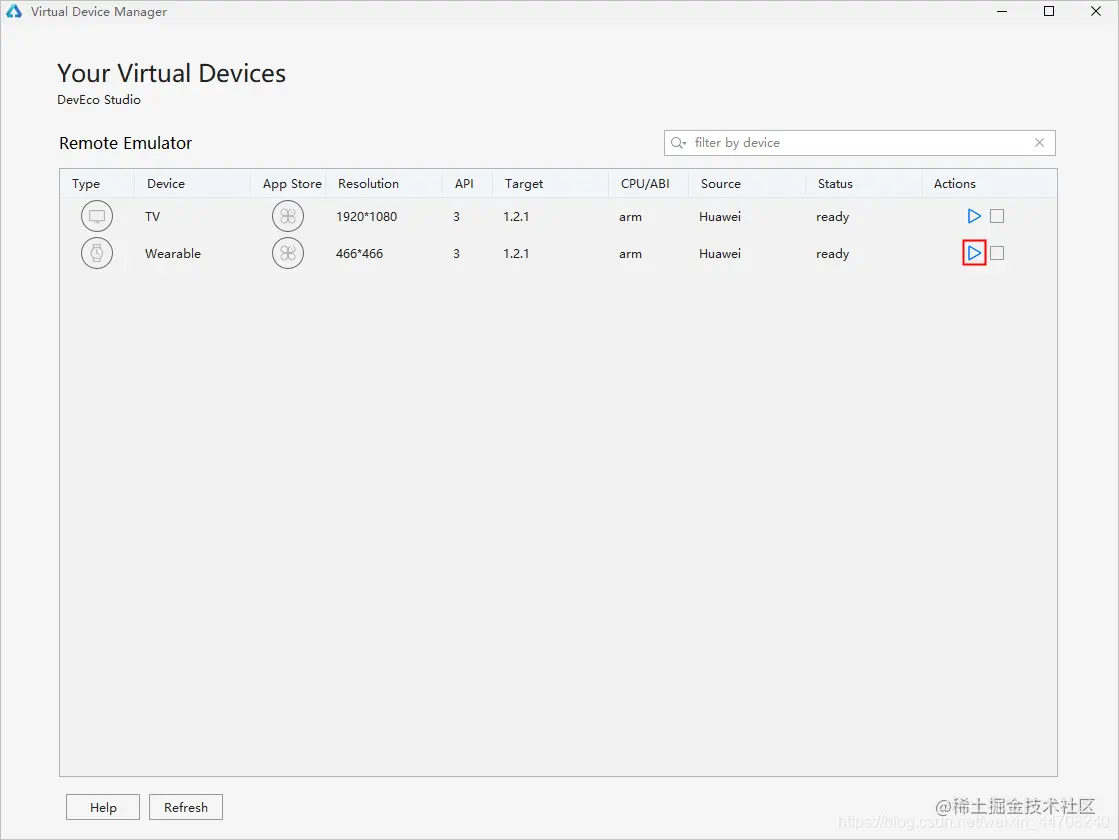Click the DevEco Studio logo in title bar
Image resolution: width=1119 pixels, height=840 pixels.
pyautogui.click(x=14, y=11)
